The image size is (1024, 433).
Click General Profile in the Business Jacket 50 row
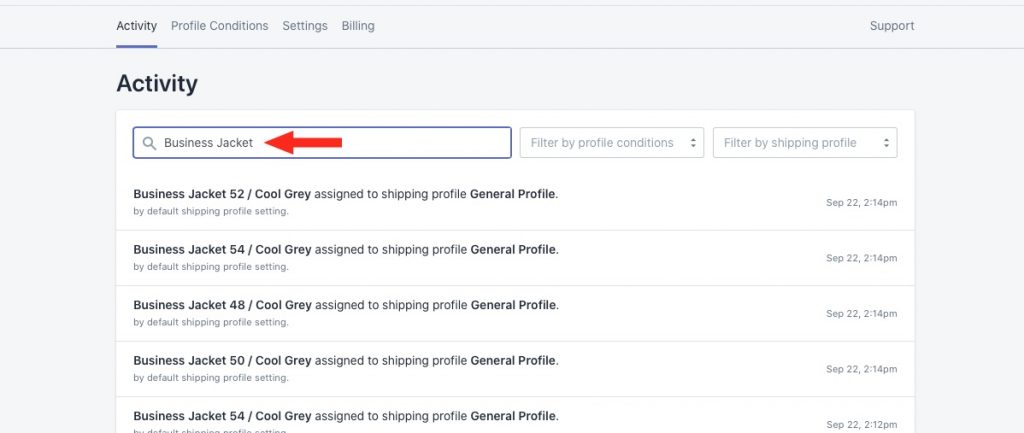[513, 361]
